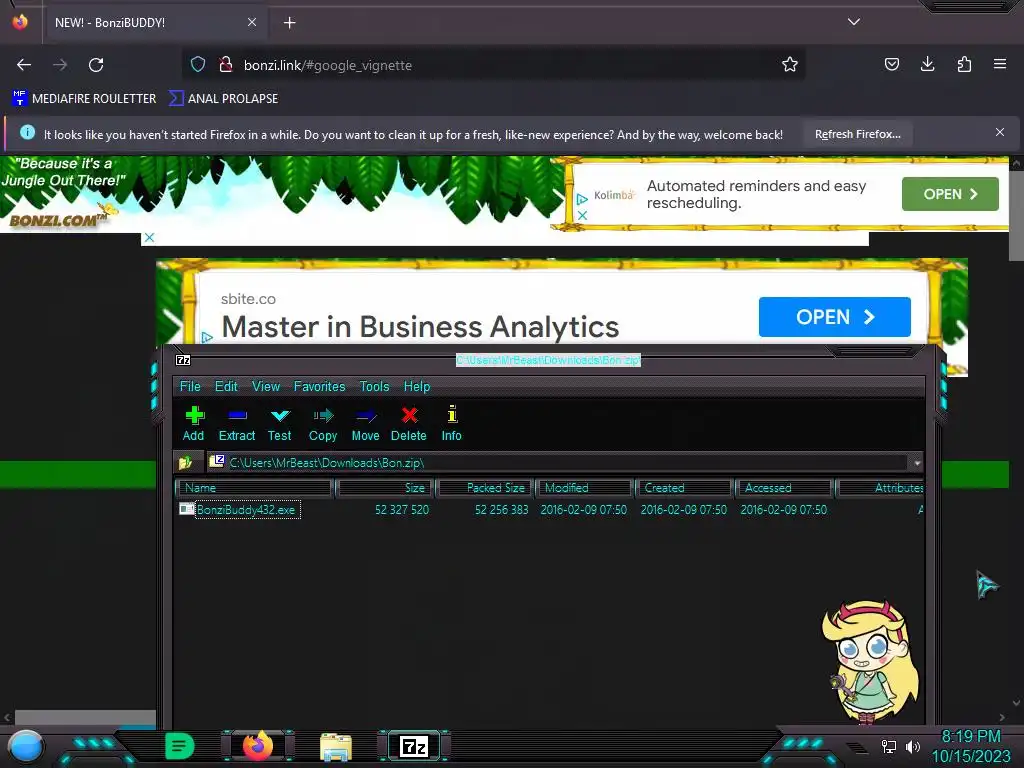
Task: Bookmark this page with the star
Action: click(790, 65)
